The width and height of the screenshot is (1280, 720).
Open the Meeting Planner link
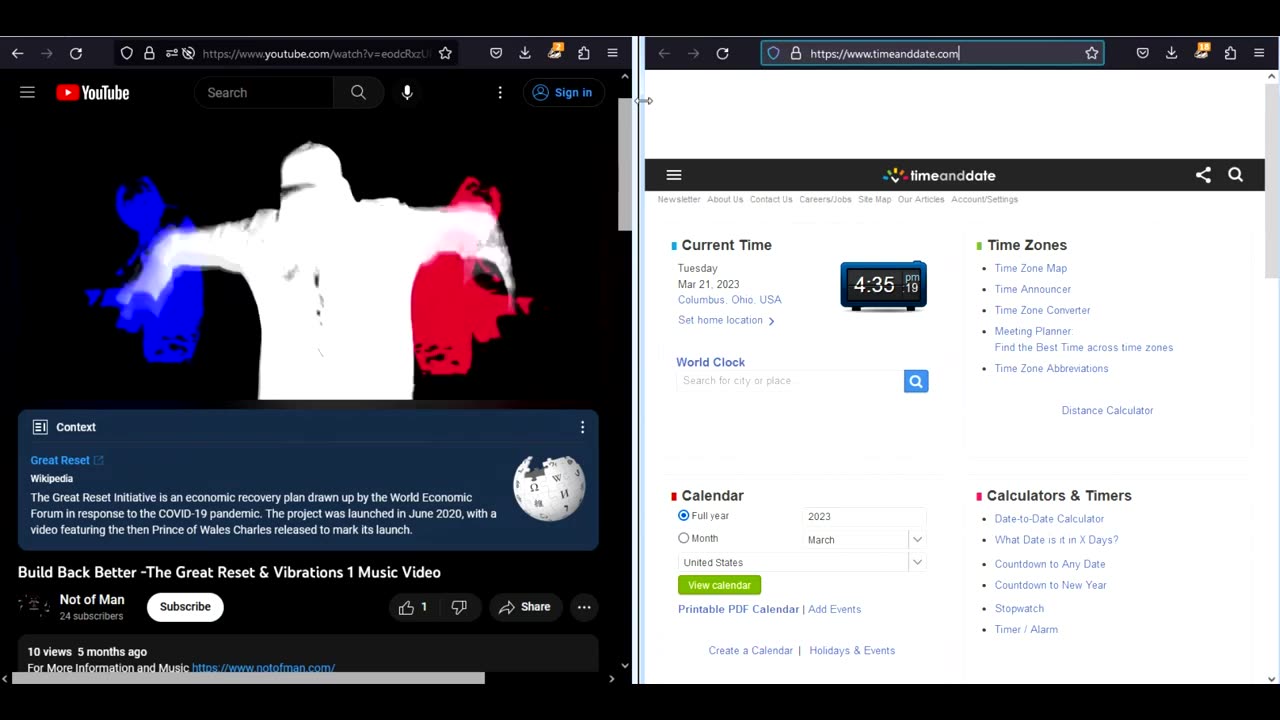pos(1033,331)
